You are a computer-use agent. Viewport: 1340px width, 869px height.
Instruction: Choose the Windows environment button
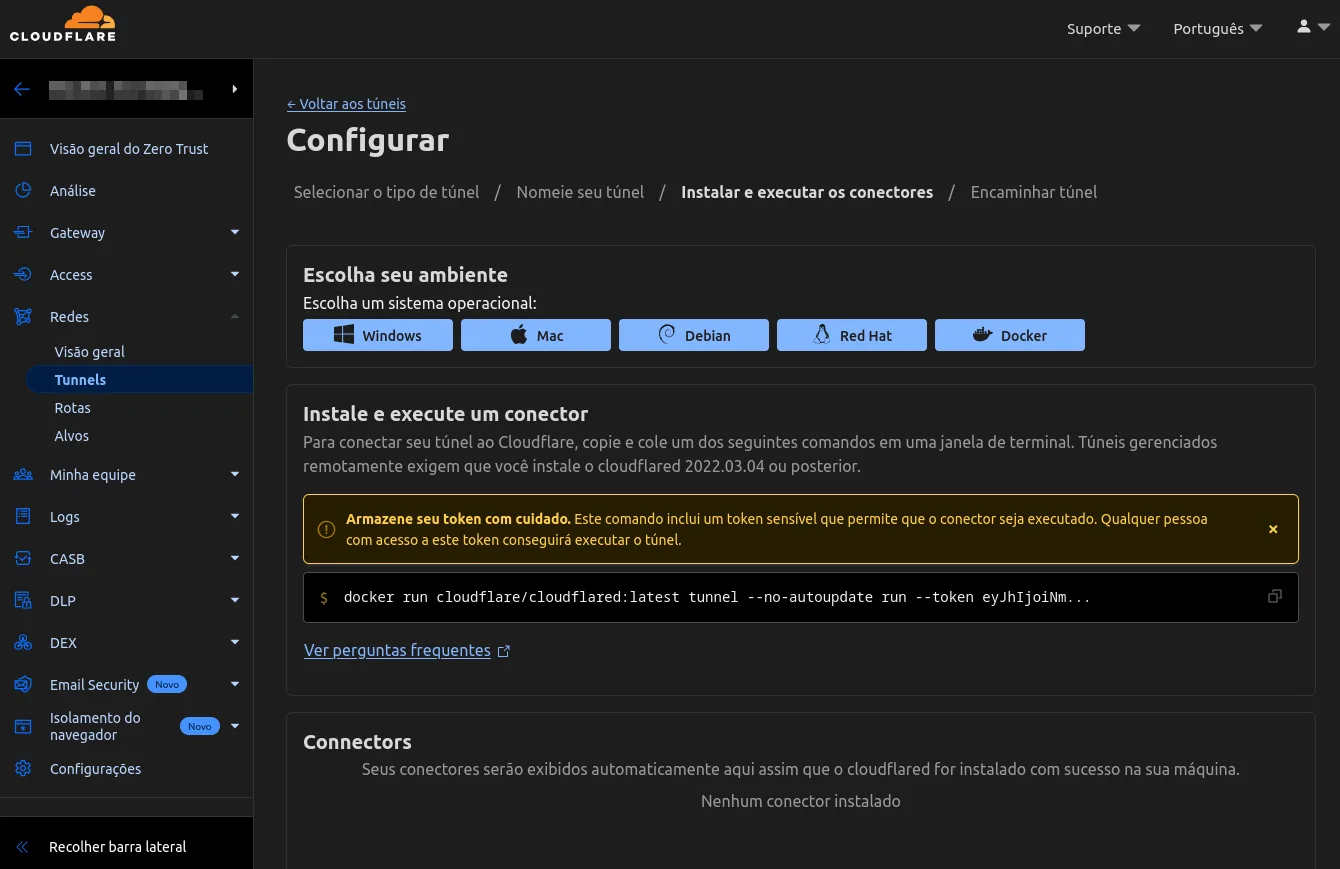(x=378, y=335)
